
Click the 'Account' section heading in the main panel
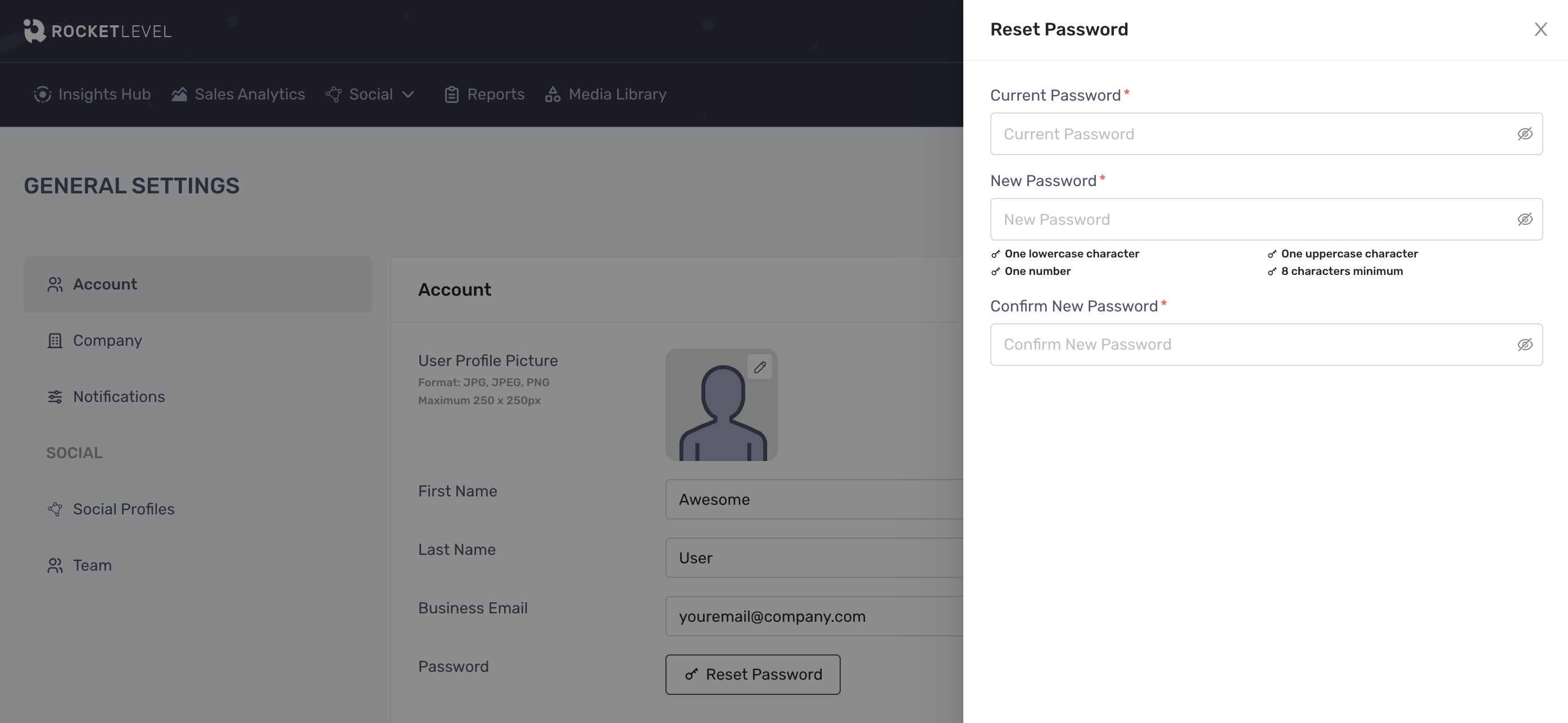click(455, 290)
